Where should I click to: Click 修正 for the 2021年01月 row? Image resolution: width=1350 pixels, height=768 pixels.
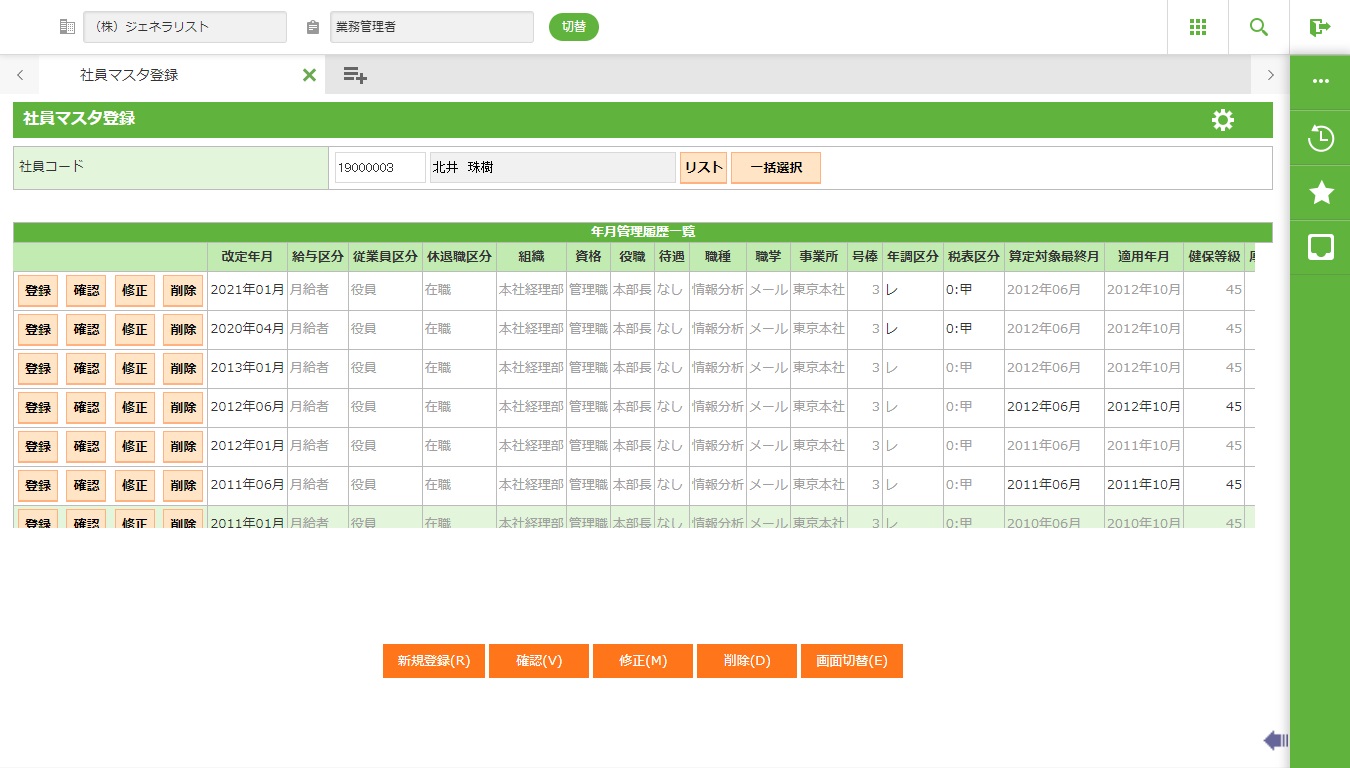tap(135, 290)
